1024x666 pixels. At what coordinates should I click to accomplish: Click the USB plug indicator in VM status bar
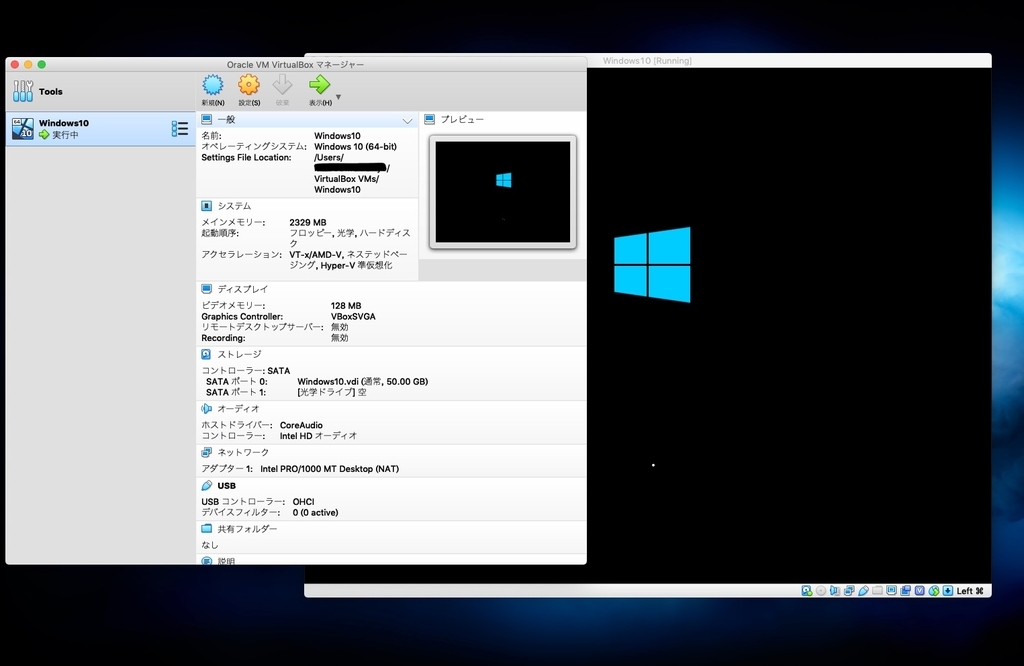click(x=863, y=591)
